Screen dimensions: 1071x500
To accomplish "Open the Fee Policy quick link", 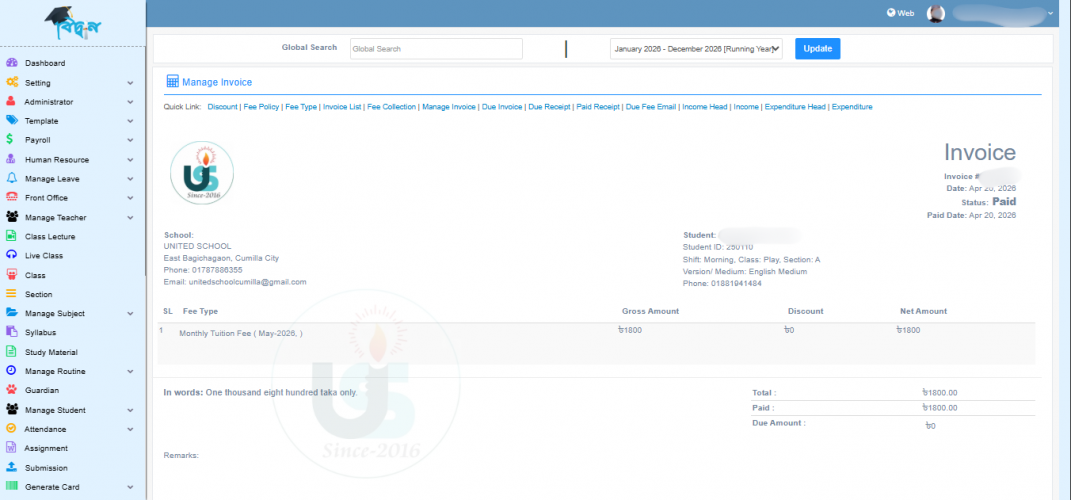I will click(262, 107).
